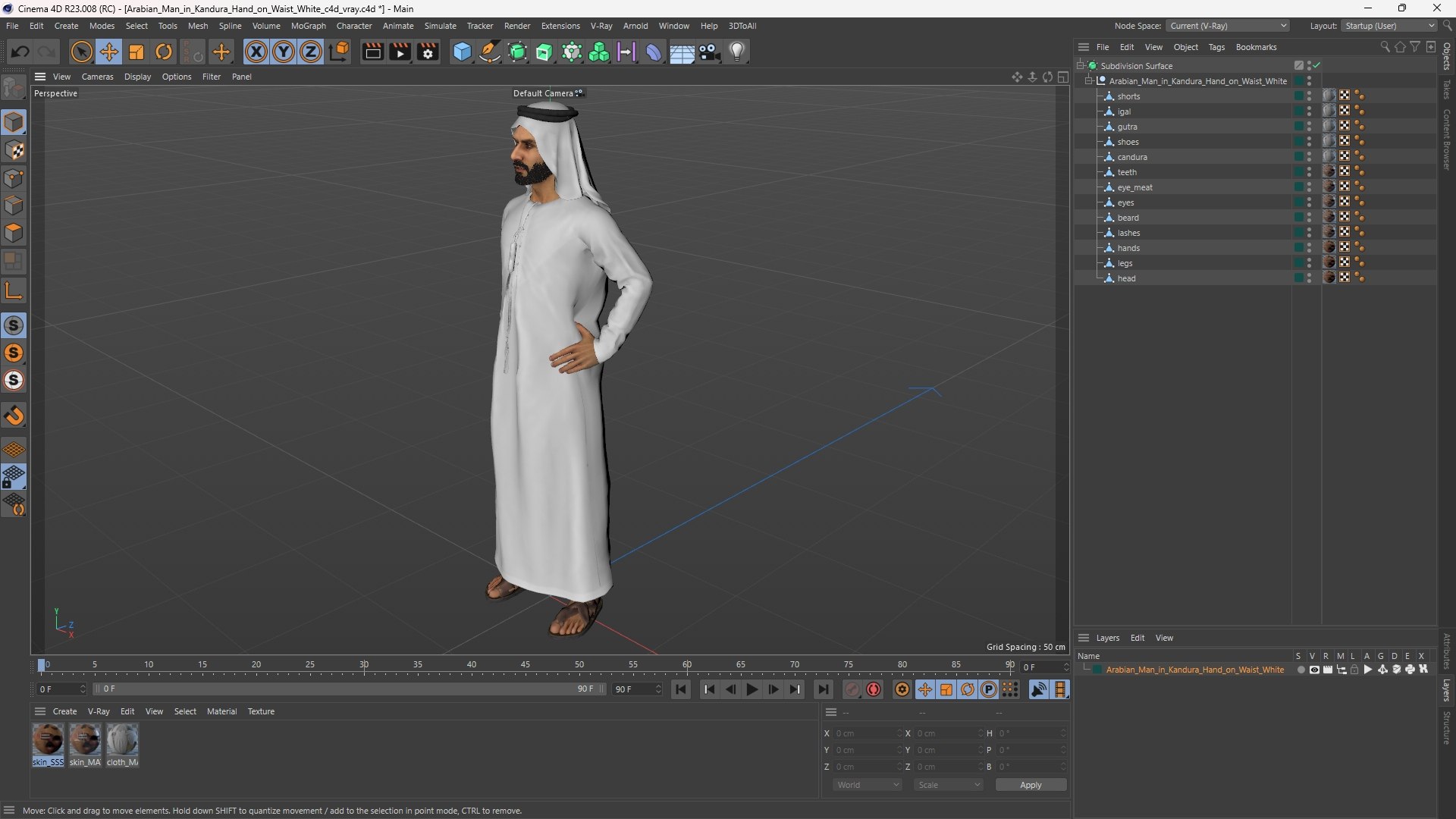Click the Apply button
Image resolution: width=1456 pixels, height=819 pixels.
pos(1031,785)
